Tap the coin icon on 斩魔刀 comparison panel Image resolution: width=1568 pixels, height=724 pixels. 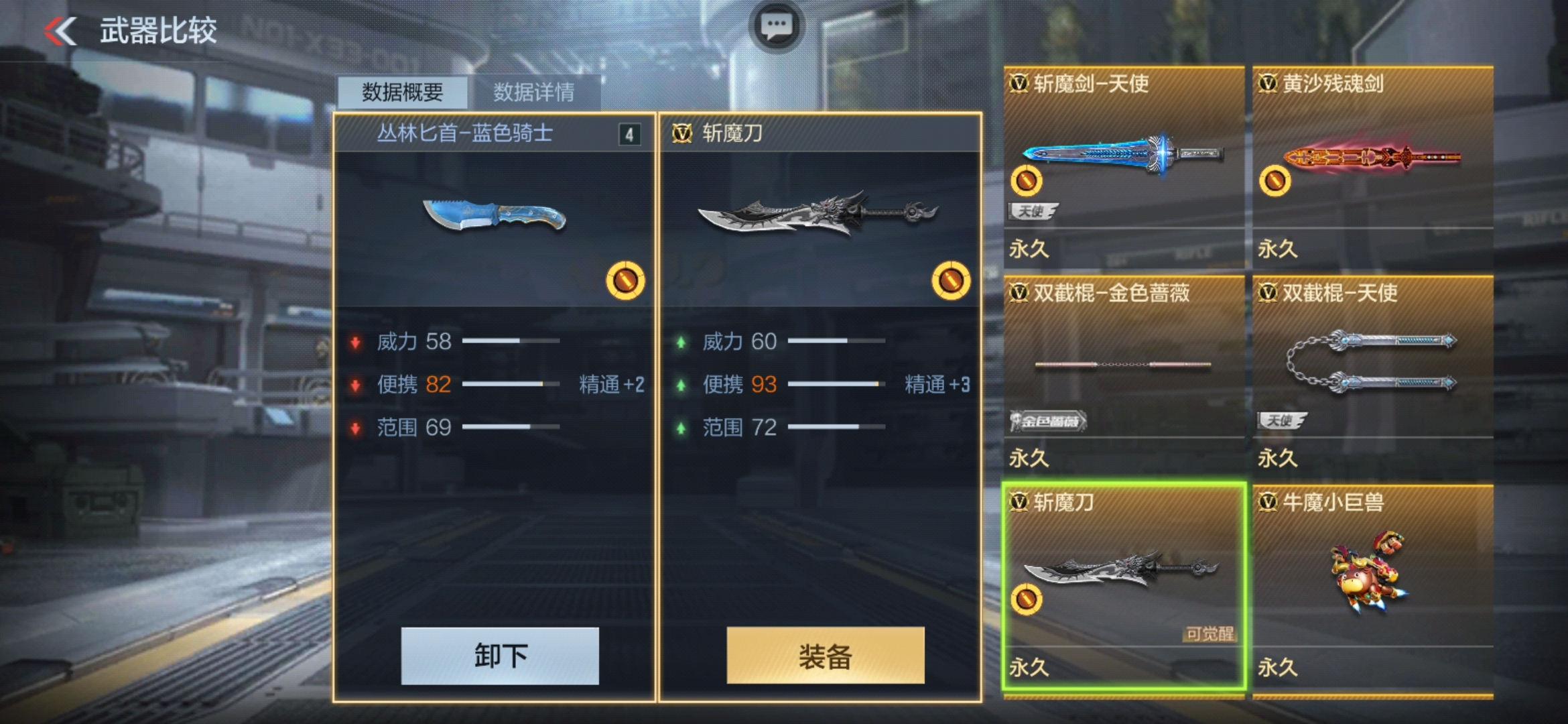[x=951, y=280]
